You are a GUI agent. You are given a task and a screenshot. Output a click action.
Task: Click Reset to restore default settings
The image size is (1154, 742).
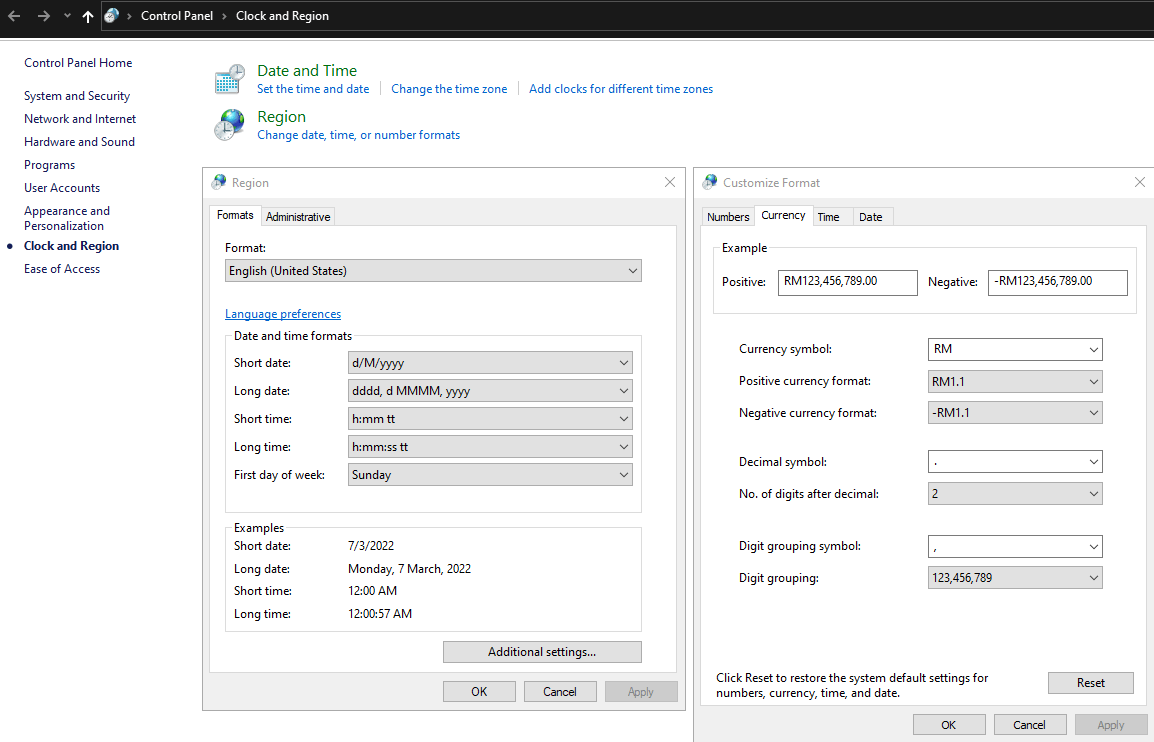point(1090,682)
